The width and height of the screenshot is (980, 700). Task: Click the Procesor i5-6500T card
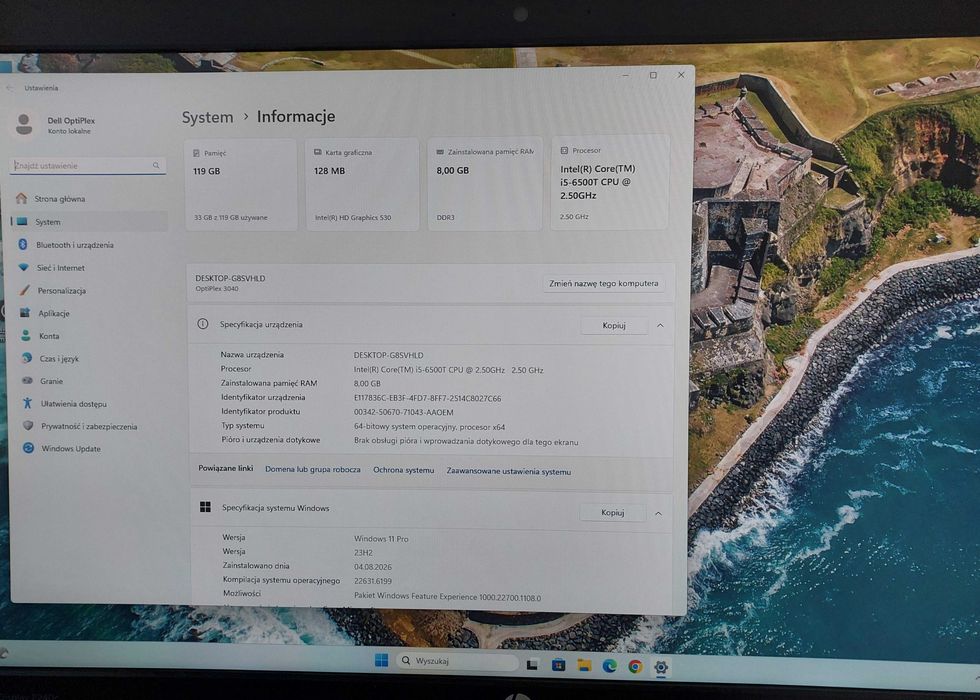tap(609, 182)
